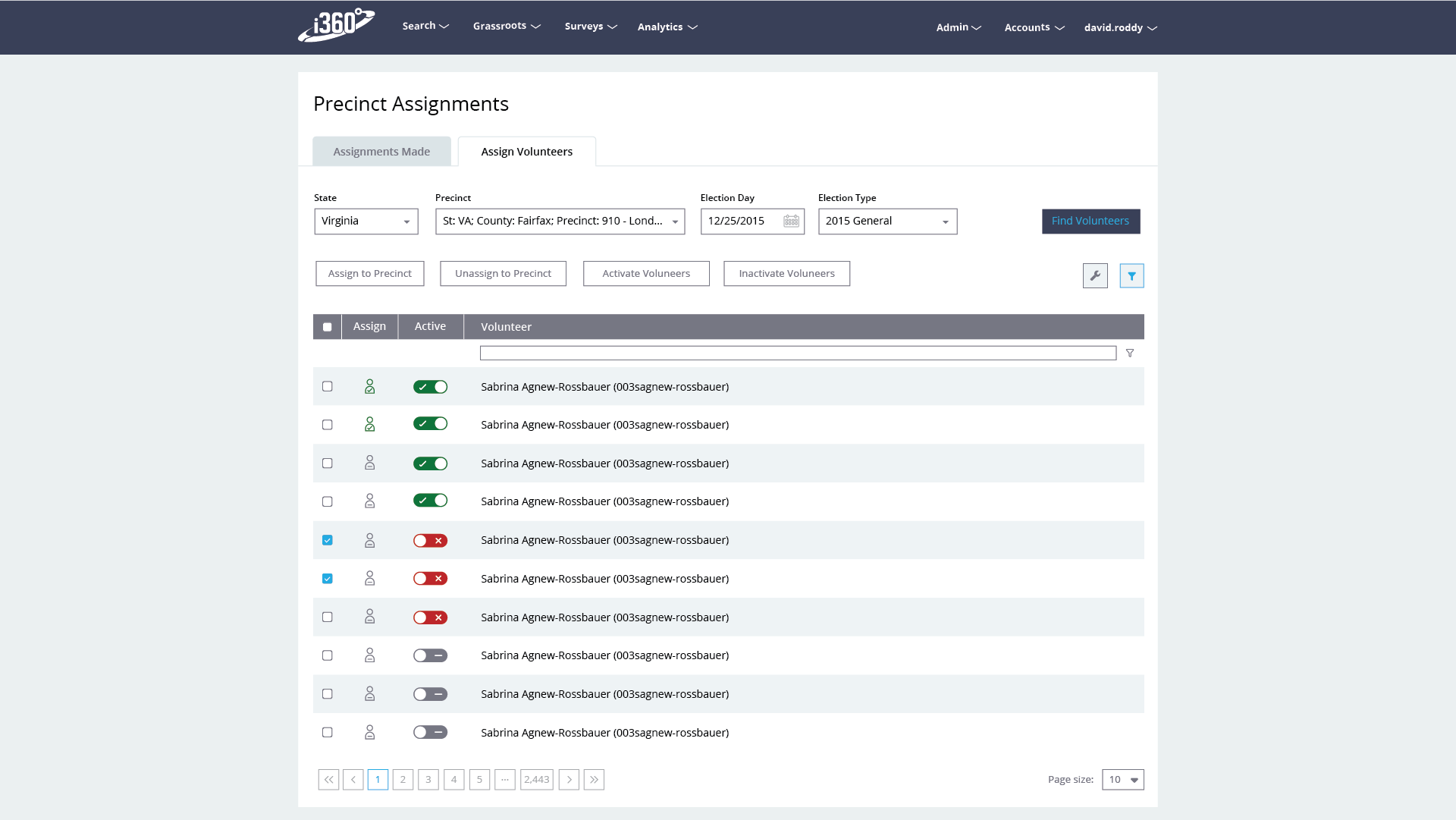Toggle the first row's green Active switch
This screenshot has width=1456, height=820.
click(x=430, y=387)
